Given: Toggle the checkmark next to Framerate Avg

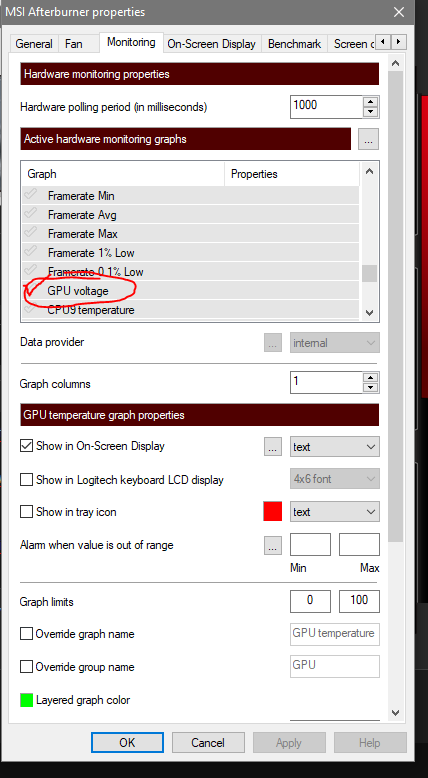Looking at the screenshot, I should (31, 214).
